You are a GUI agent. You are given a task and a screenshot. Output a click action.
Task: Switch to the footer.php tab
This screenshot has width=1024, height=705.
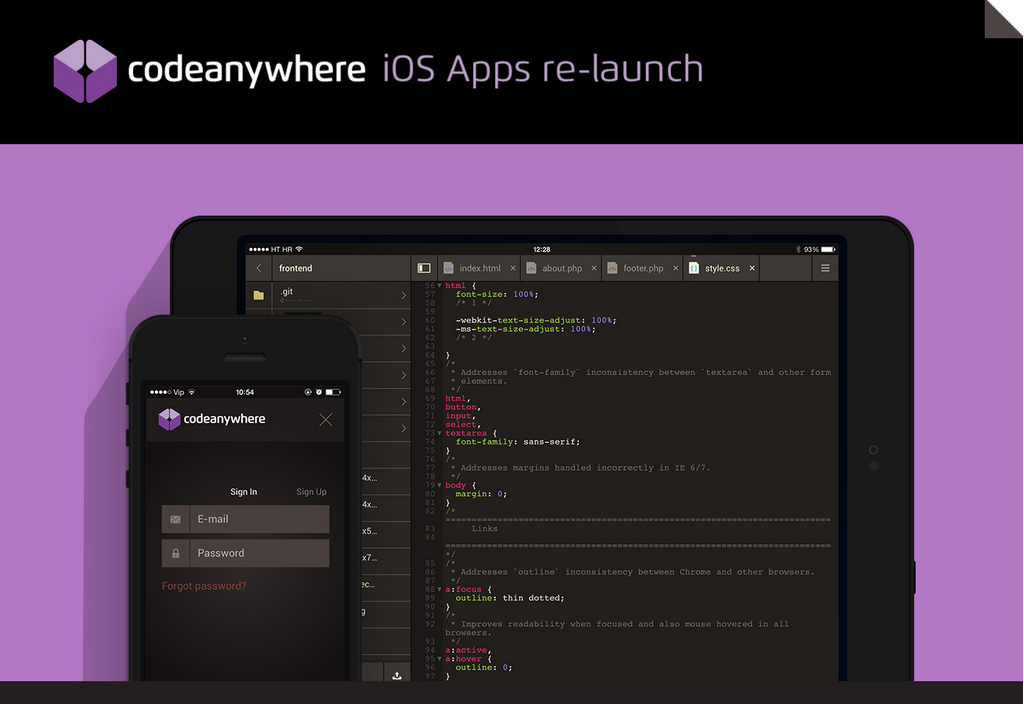point(643,268)
